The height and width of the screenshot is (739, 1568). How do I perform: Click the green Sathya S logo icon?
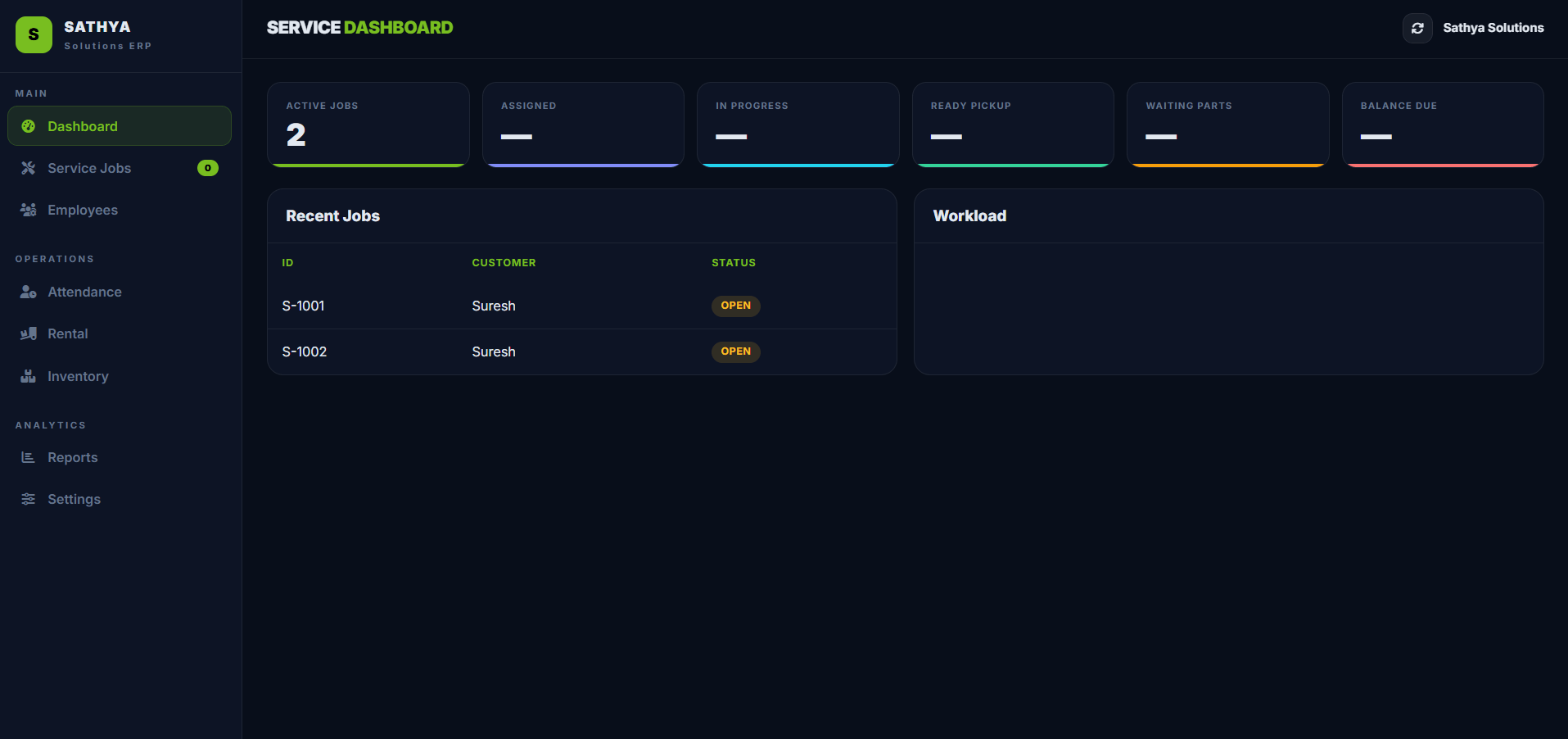point(34,34)
